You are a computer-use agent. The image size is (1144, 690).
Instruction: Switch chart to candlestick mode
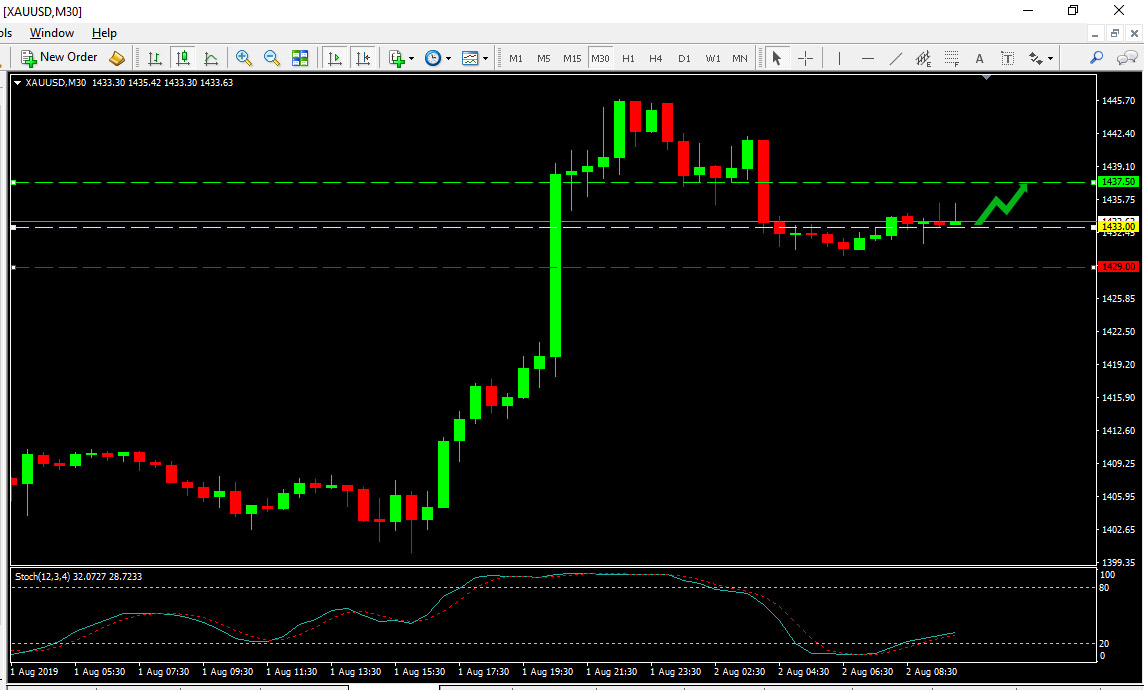click(182, 58)
